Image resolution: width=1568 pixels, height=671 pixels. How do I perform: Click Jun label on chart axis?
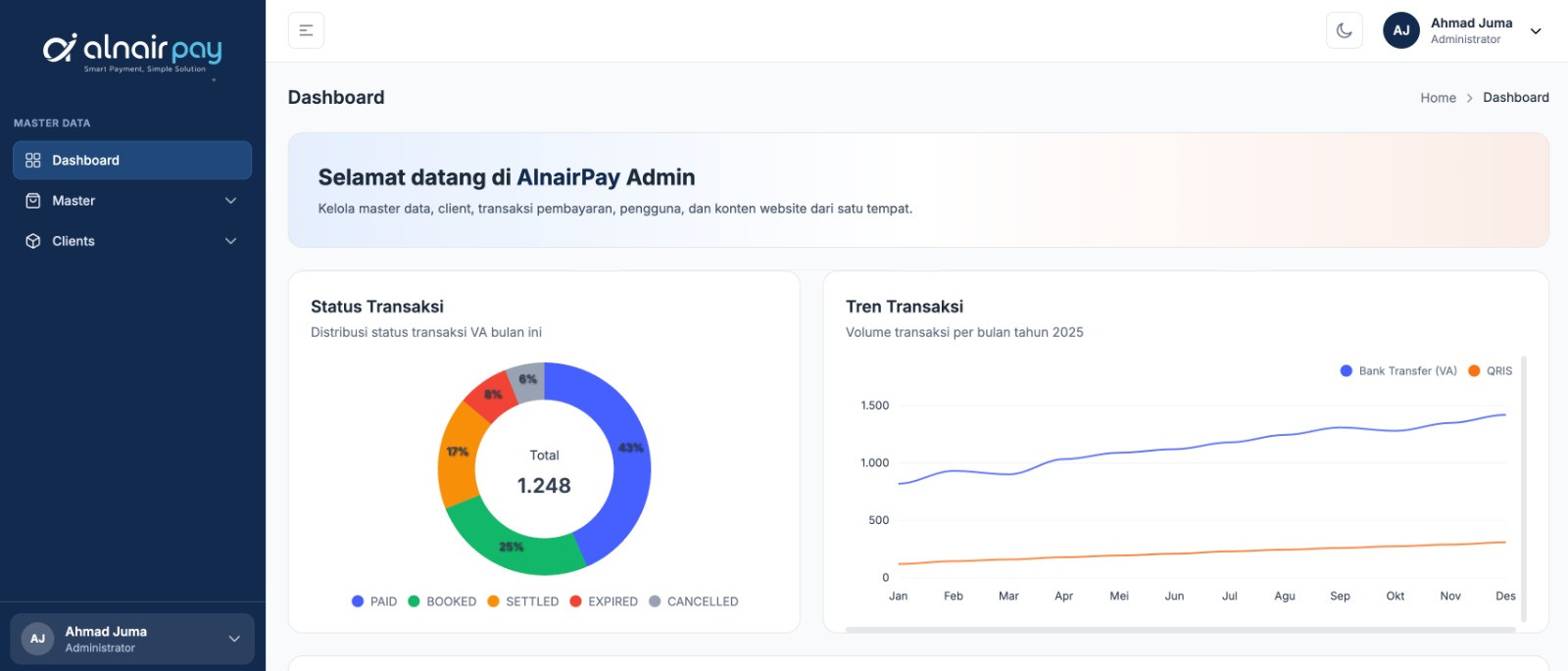1174,597
